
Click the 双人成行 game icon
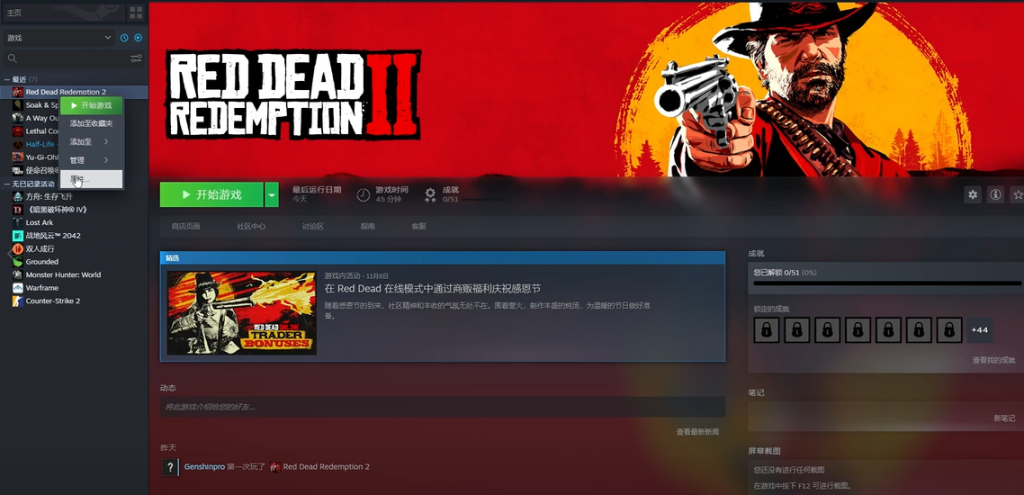tap(18, 249)
